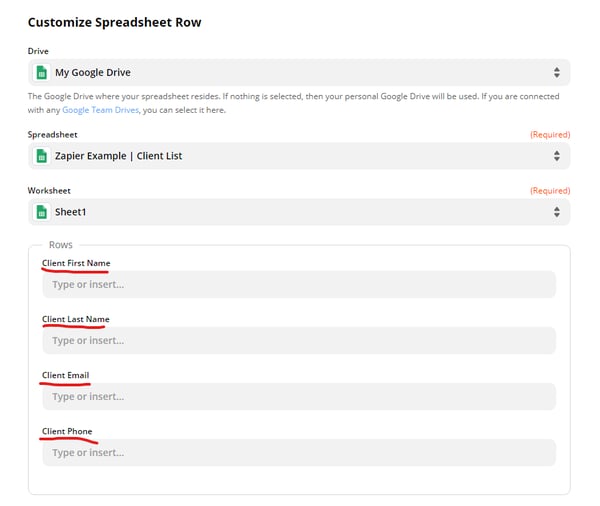Image resolution: width=600 pixels, height=506 pixels.
Task: Click the Sheets icon next to Sheet1
Action: pyautogui.click(x=42, y=212)
